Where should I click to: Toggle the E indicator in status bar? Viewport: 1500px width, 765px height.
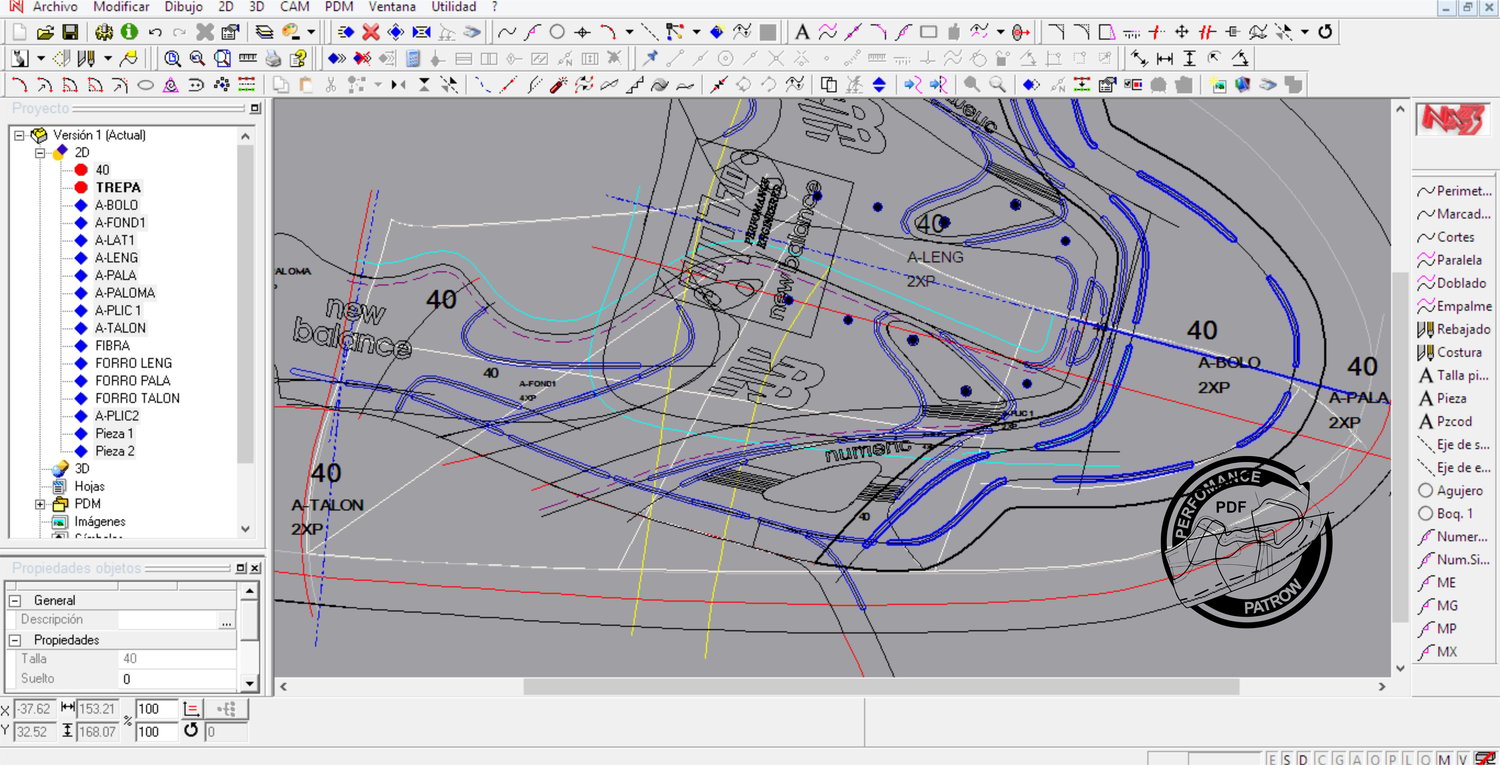point(1272,759)
